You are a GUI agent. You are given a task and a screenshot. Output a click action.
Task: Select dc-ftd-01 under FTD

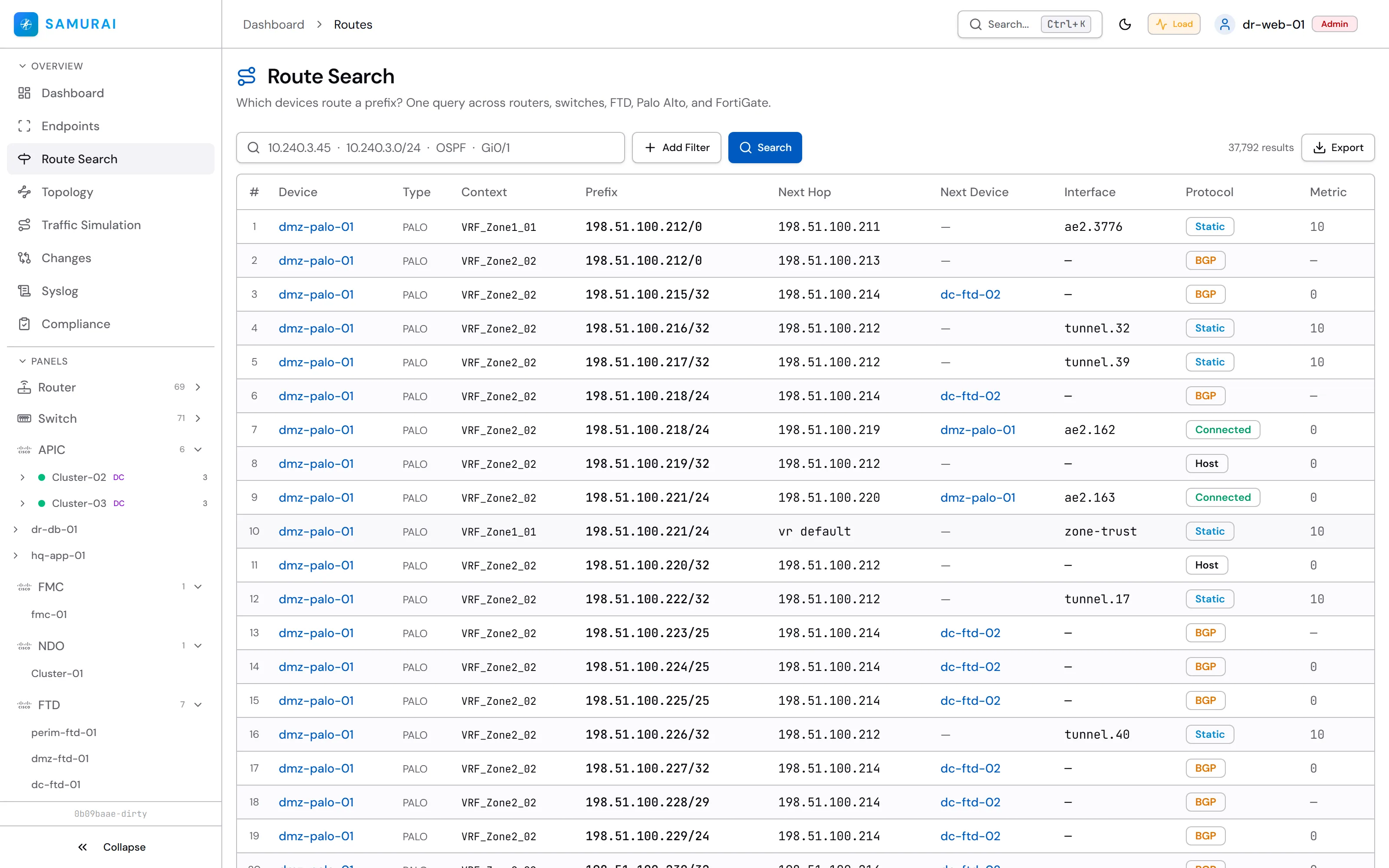[56, 785]
